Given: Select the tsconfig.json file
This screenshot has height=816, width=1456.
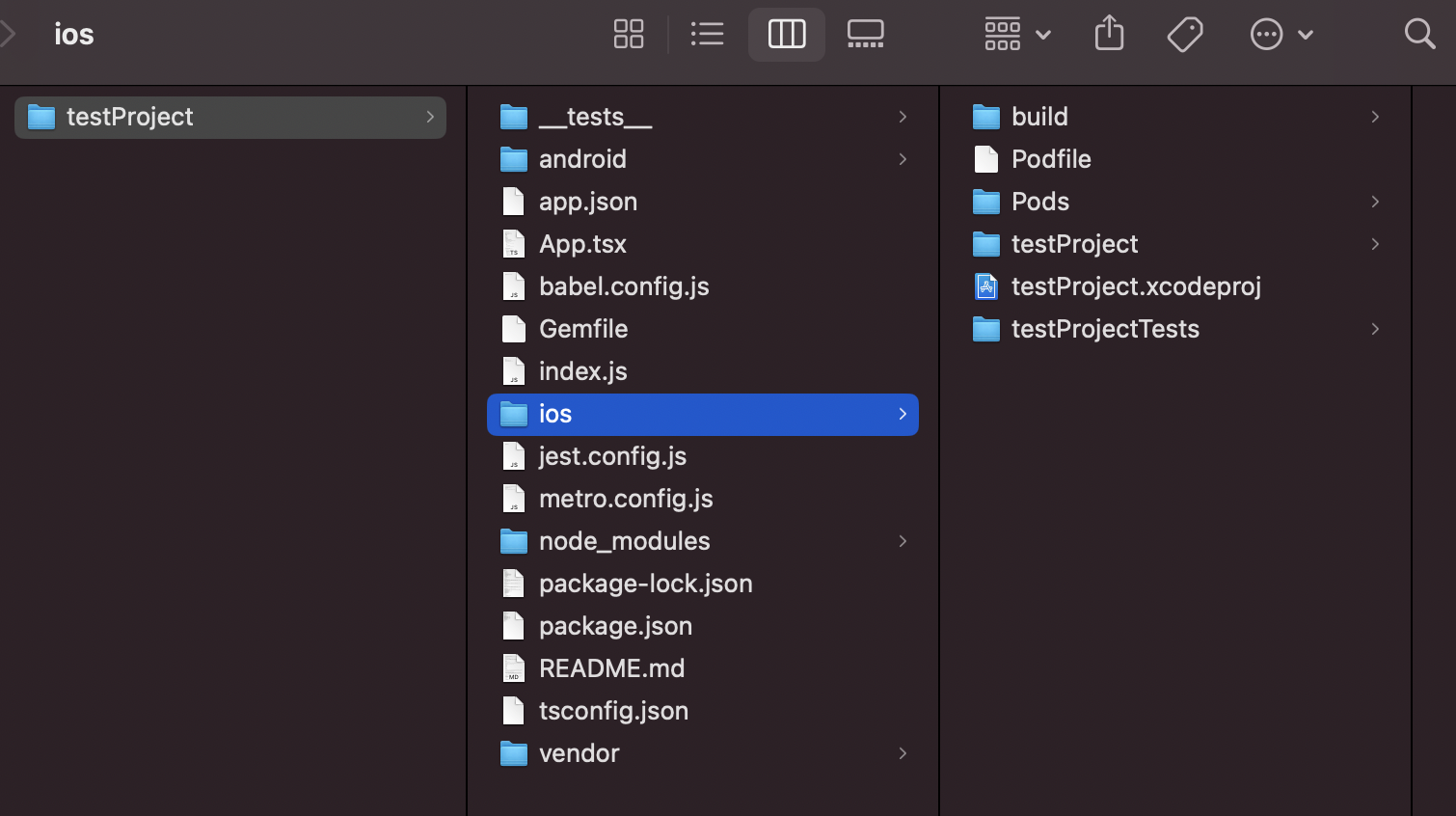Looking at the screenshot, I should point(703,712).
